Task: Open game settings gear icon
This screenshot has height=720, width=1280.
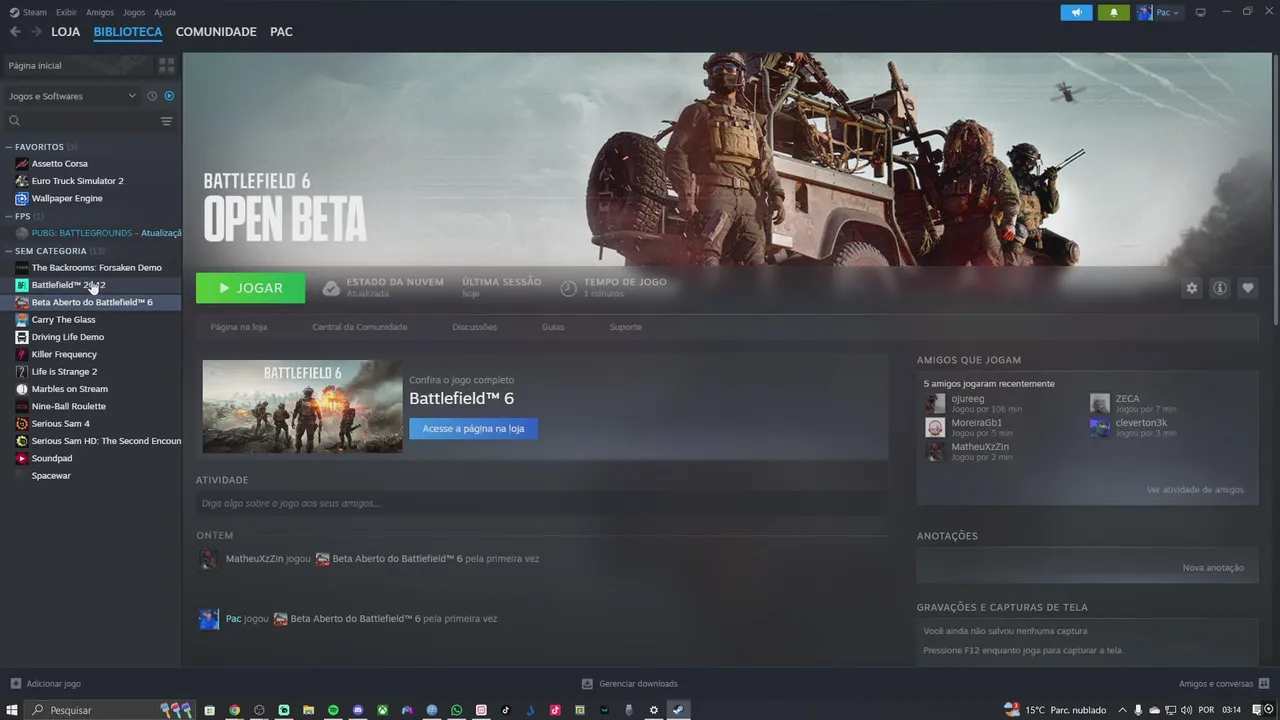Action: [1191, 288]
